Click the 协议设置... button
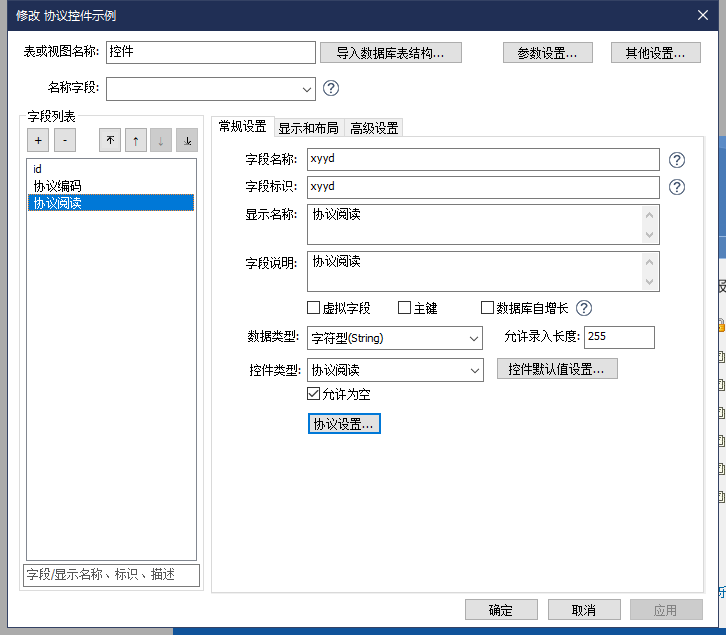 click(344, 424)
